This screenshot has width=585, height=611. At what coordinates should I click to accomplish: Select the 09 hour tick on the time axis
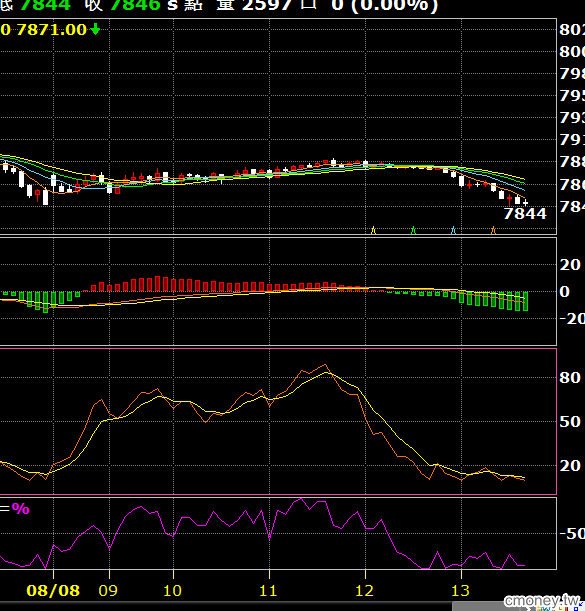(x=108, y=591)
